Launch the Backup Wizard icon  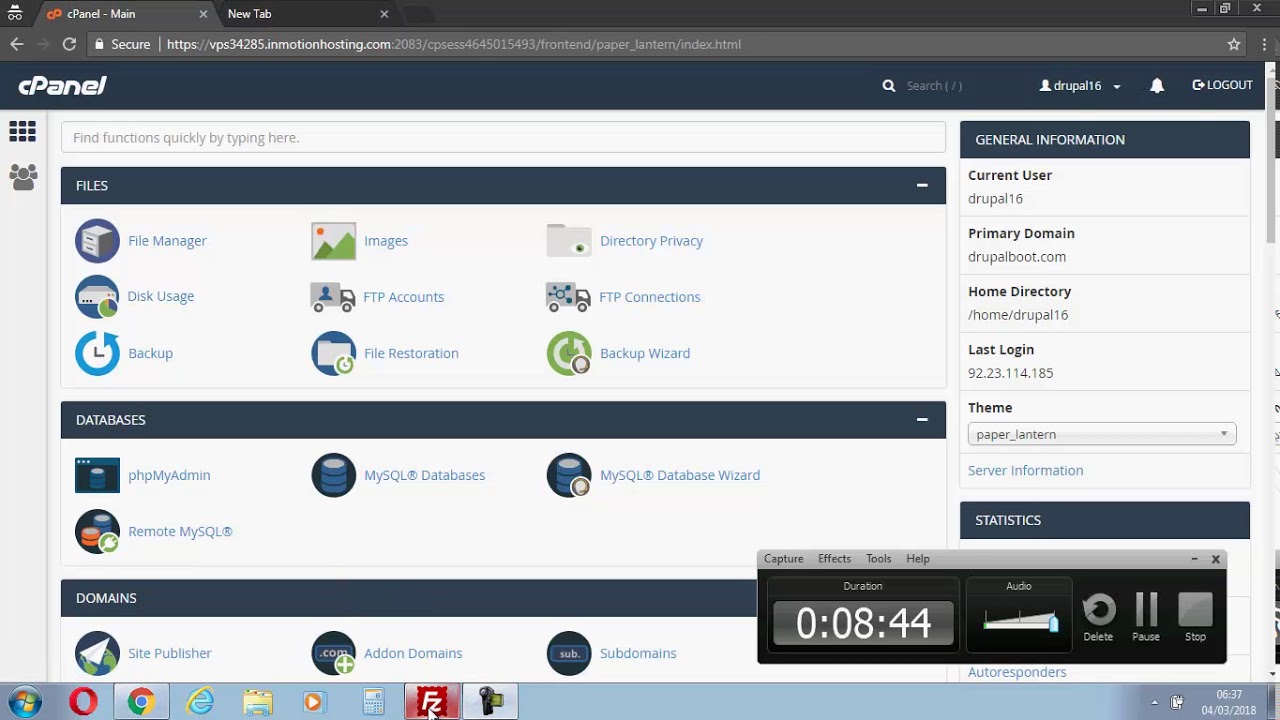click(x=569, y=353)
